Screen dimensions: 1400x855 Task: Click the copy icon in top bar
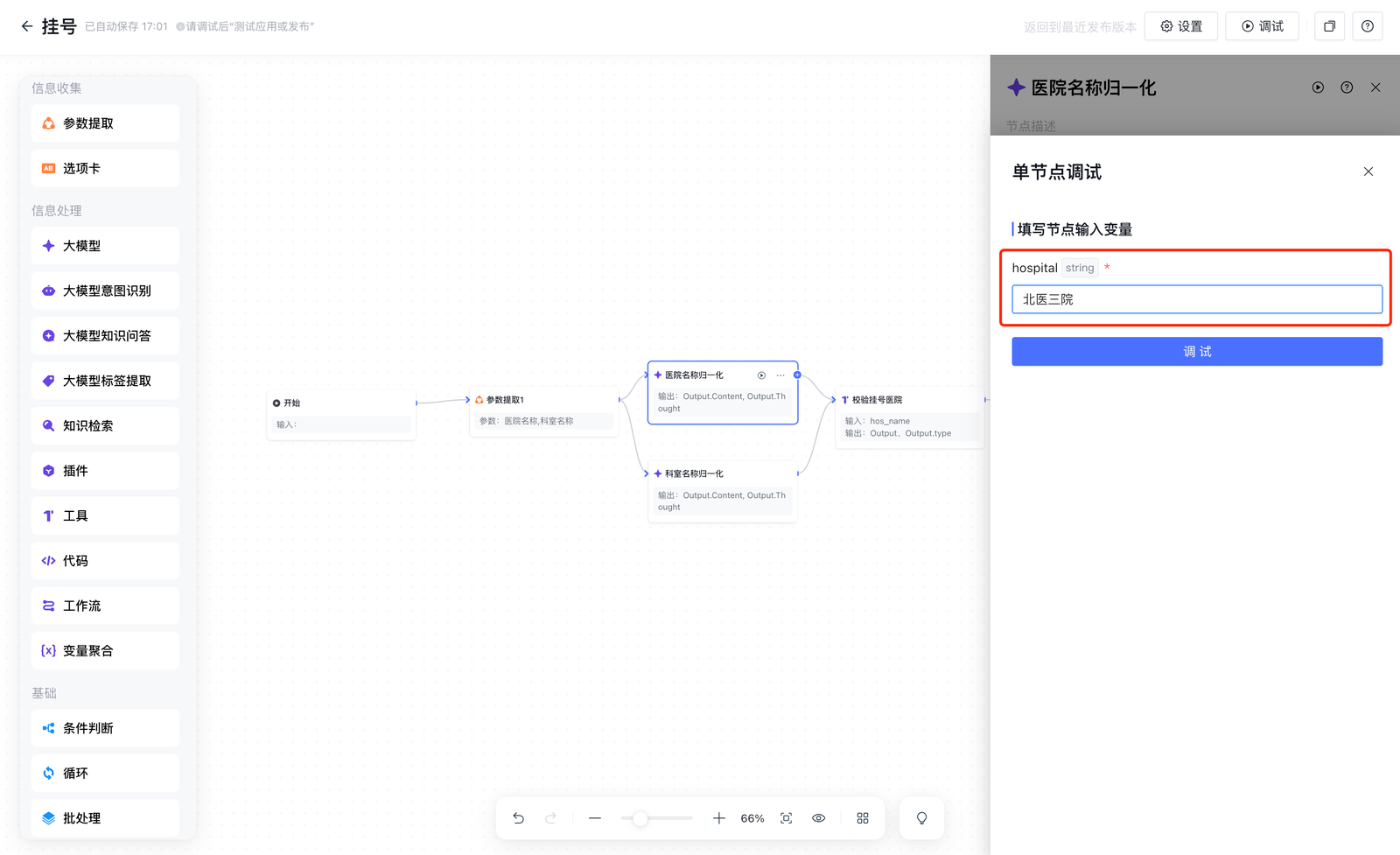[1329, 26]
